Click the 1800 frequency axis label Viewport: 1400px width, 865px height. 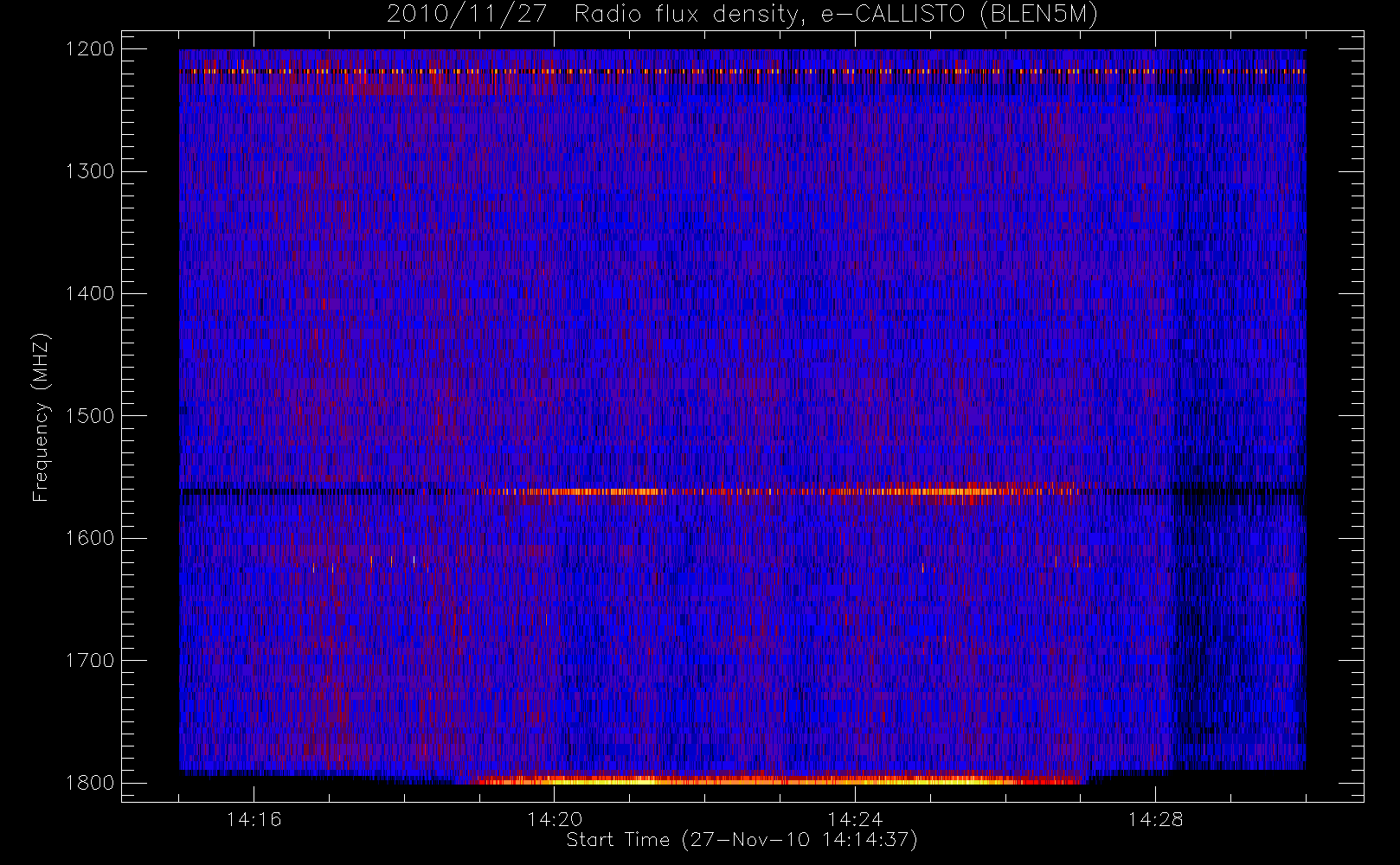tap(90, 782)
